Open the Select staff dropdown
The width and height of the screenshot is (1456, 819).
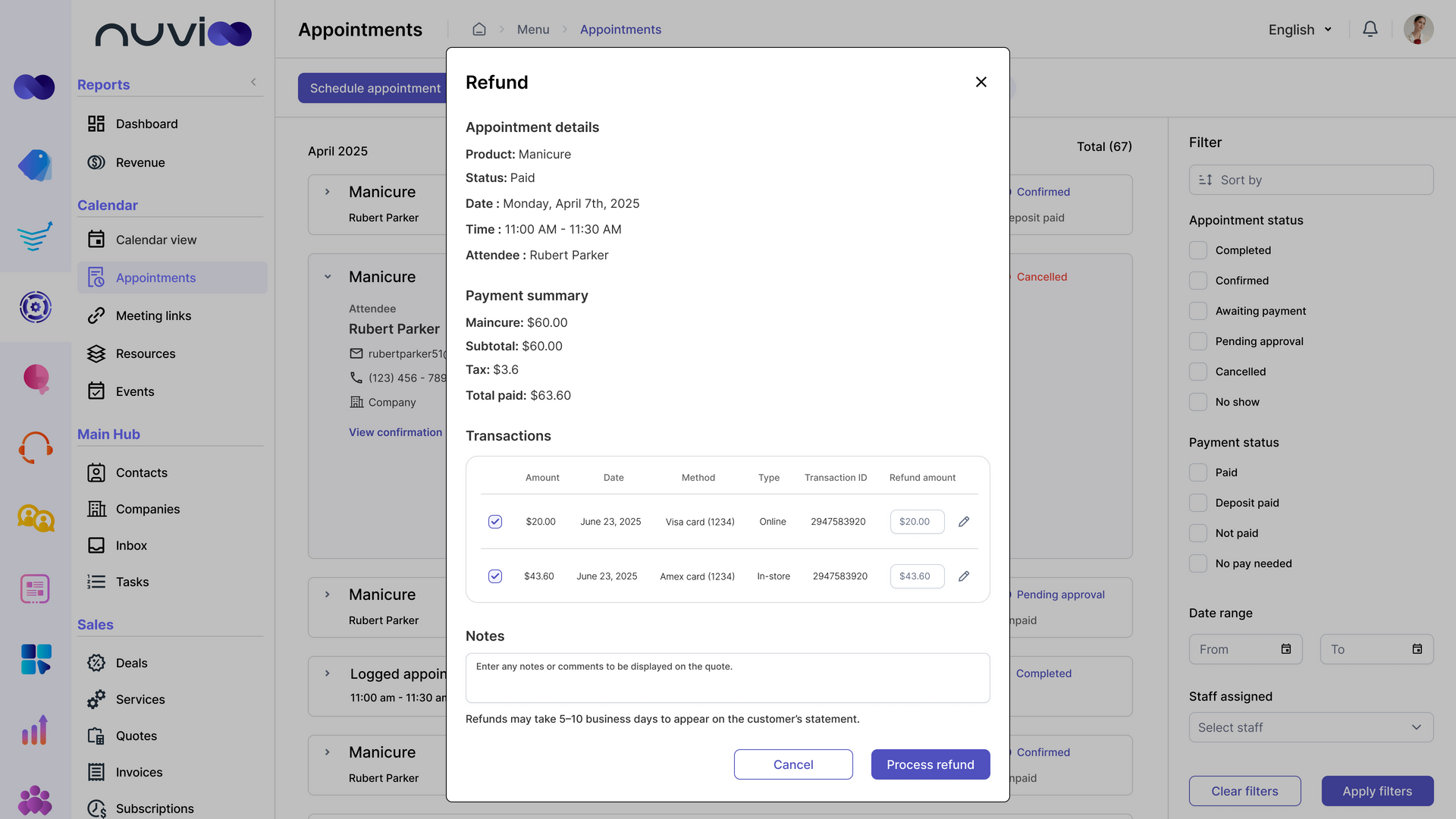tap(1311, 727)
